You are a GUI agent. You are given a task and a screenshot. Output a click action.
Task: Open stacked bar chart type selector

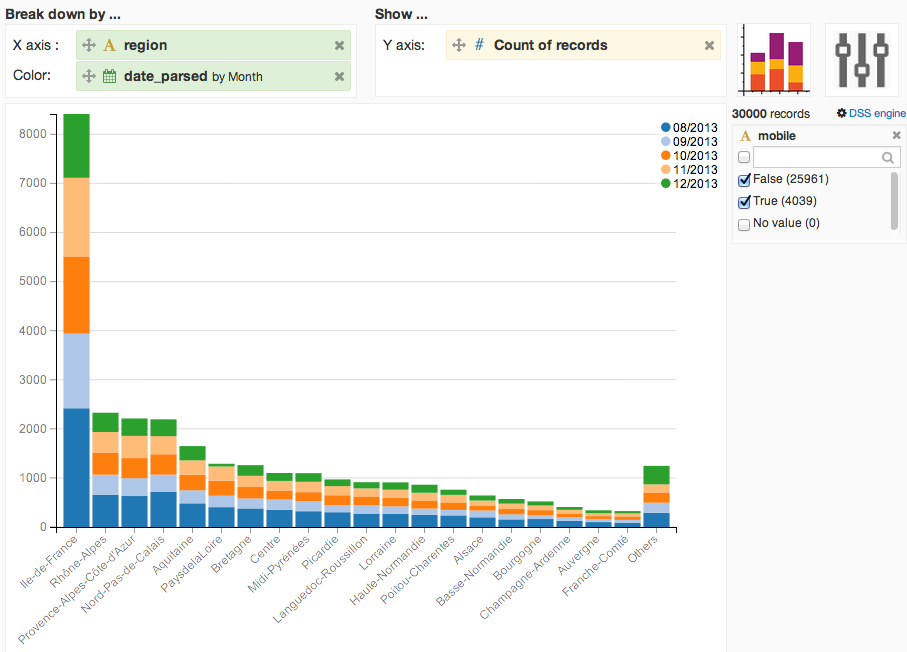tap(774, 60)
